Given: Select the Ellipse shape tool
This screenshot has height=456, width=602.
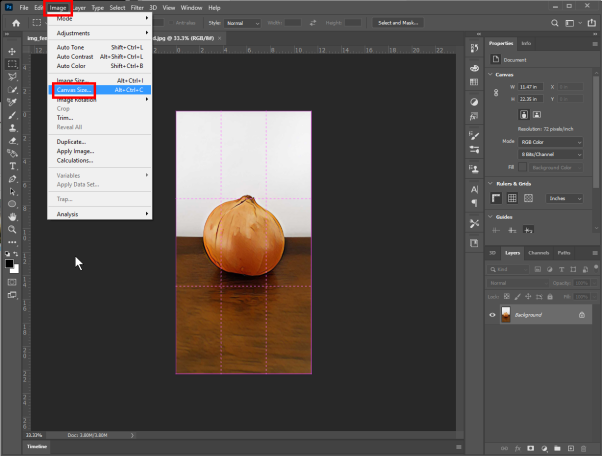Looking at the screenshot, I should pyautogui.click(x=12, y=204).
